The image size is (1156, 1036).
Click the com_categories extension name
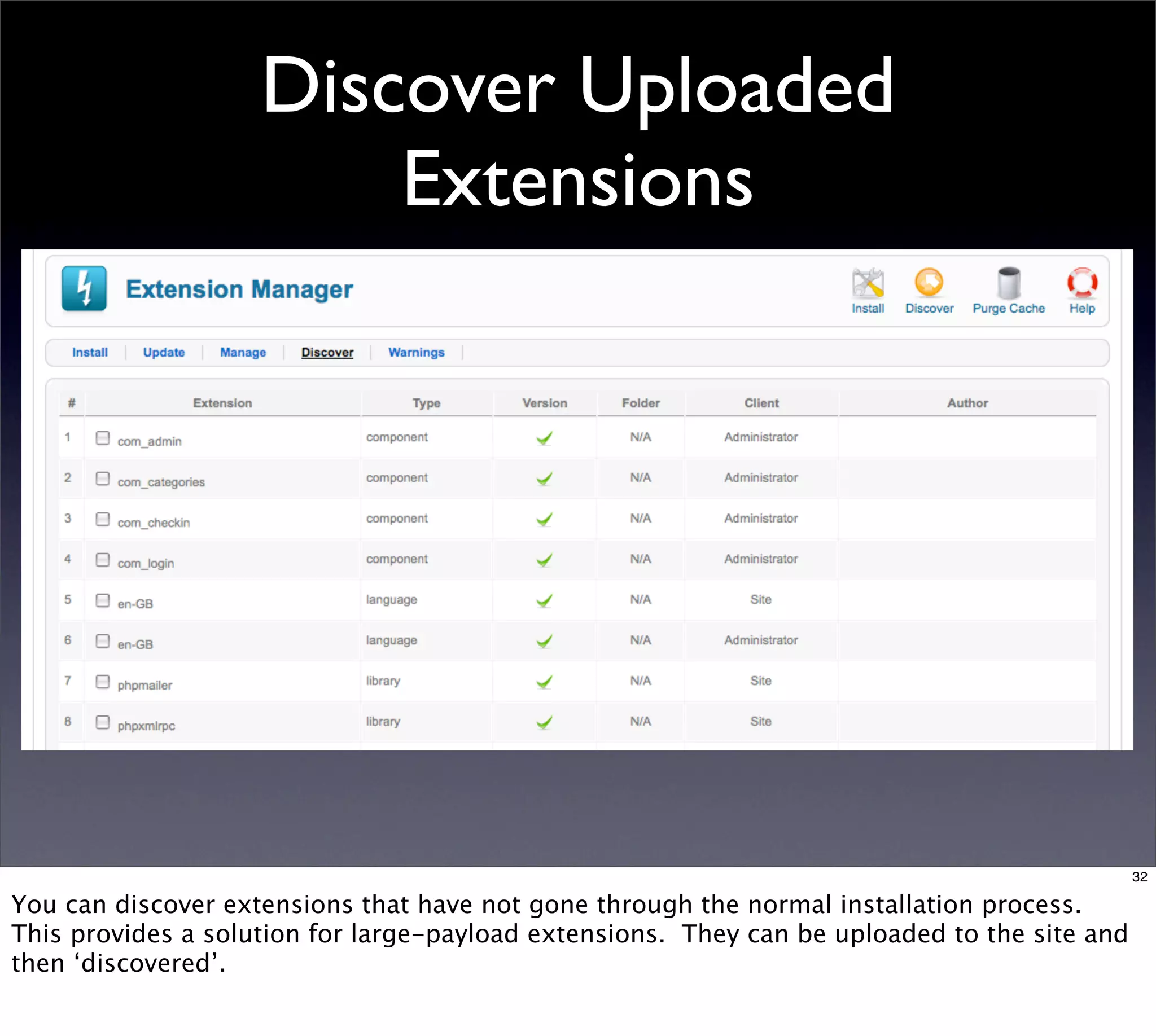161,482
